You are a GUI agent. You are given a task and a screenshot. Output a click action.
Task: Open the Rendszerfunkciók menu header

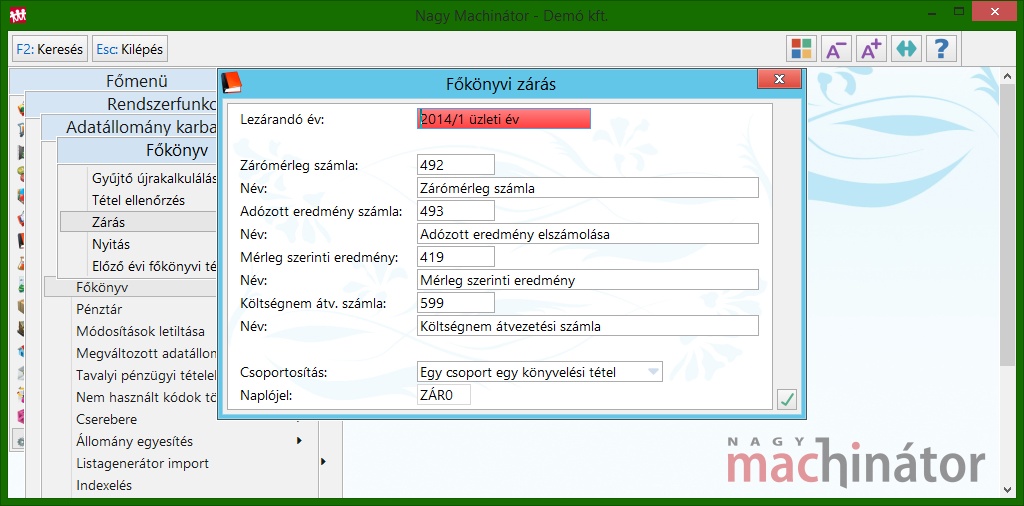(121, 104)
